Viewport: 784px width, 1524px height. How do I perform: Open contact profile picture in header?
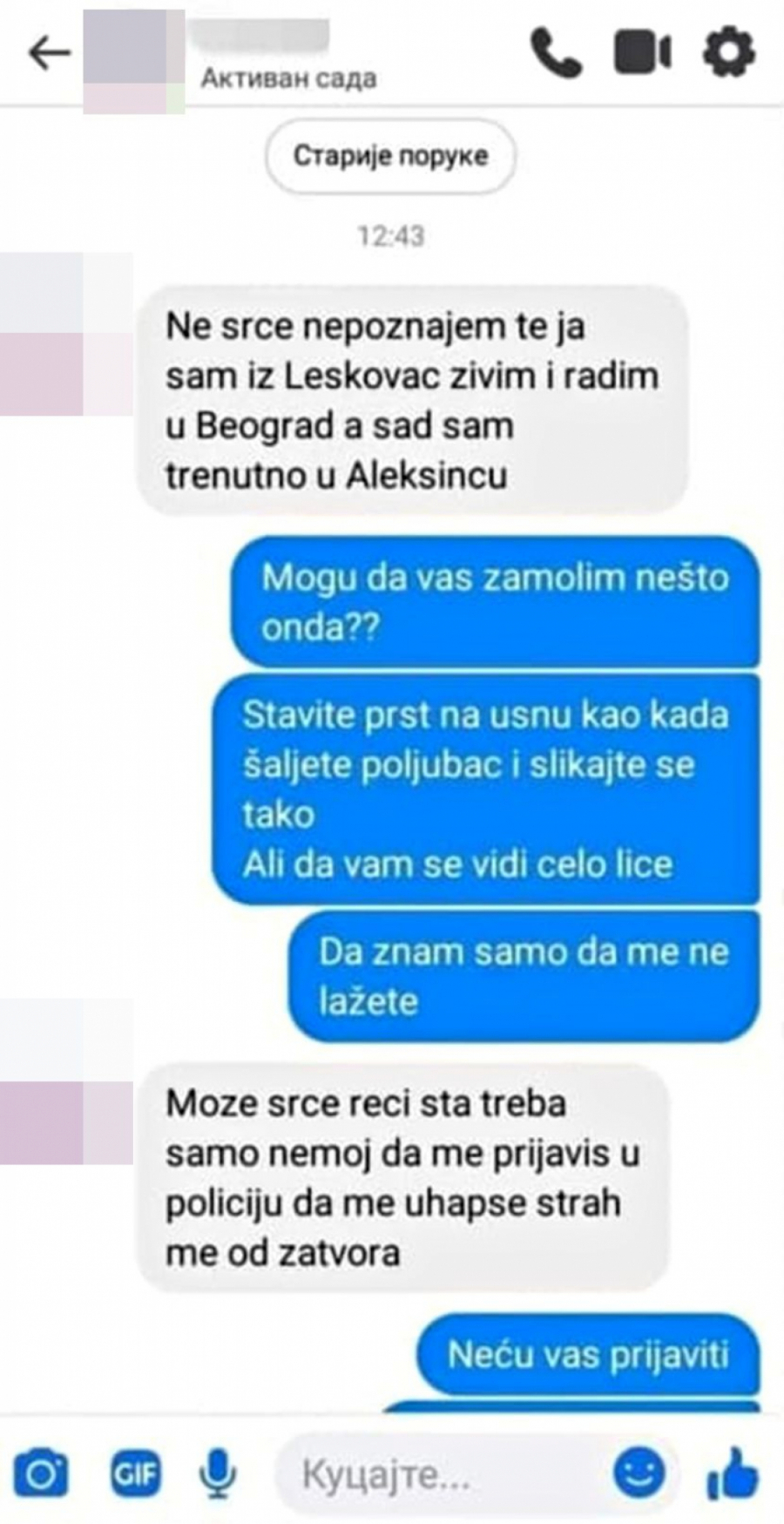133,61
